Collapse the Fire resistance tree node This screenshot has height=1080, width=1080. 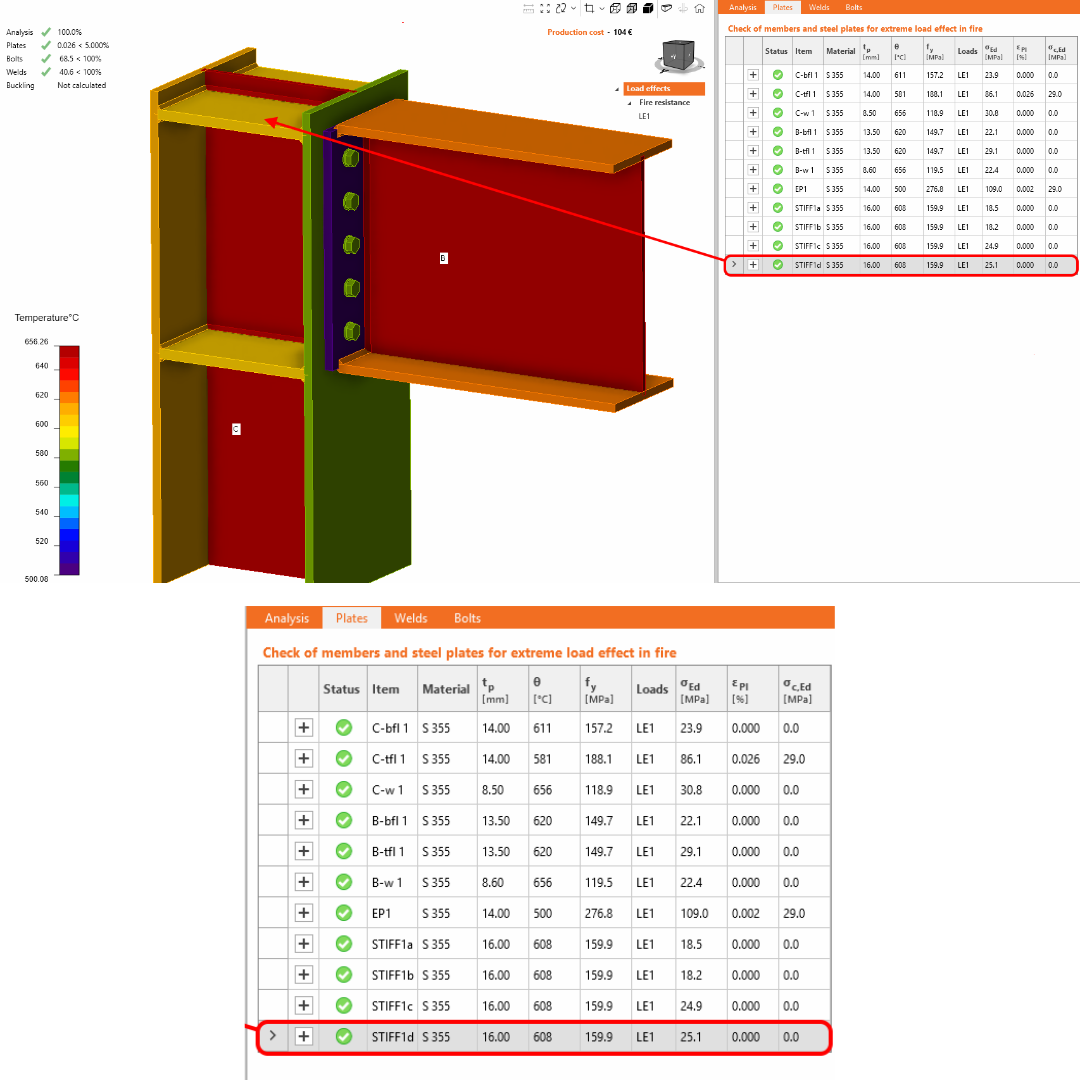tap(630, 103)
